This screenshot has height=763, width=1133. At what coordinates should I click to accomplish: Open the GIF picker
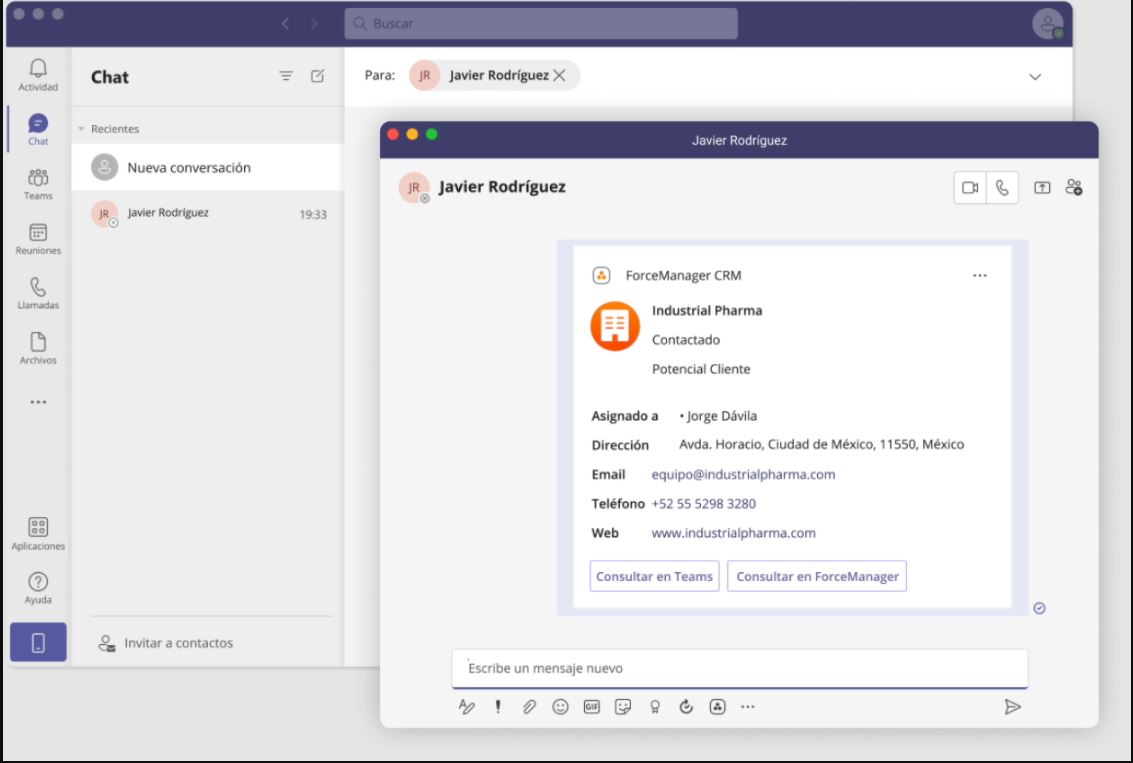click(x=591, y=707)
